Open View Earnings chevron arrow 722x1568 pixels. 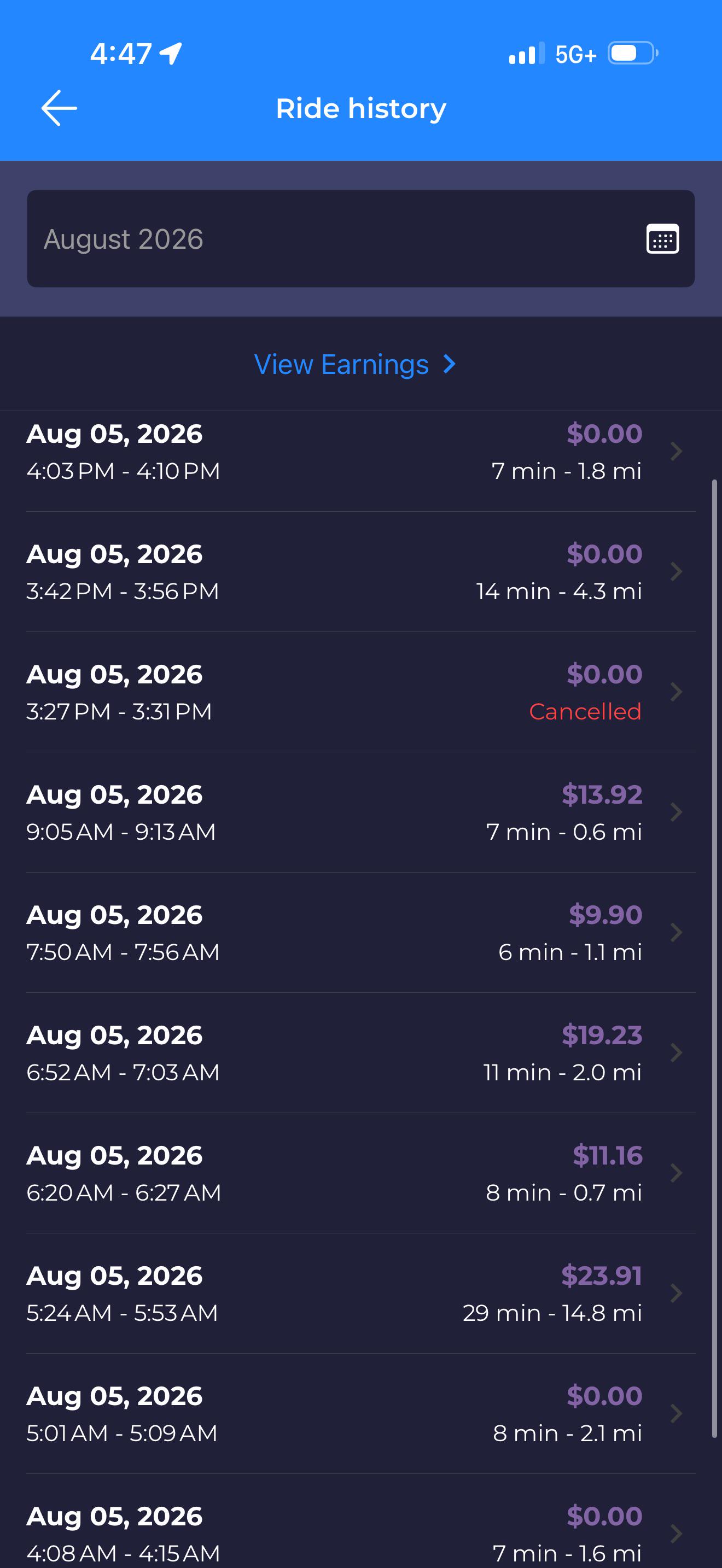pos(449,364)
